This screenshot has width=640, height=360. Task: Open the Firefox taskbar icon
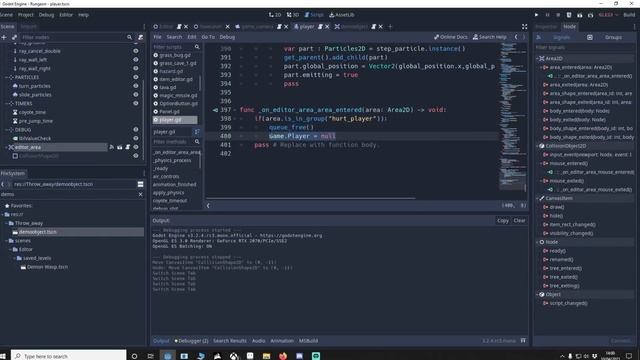(x=283, y=356)
